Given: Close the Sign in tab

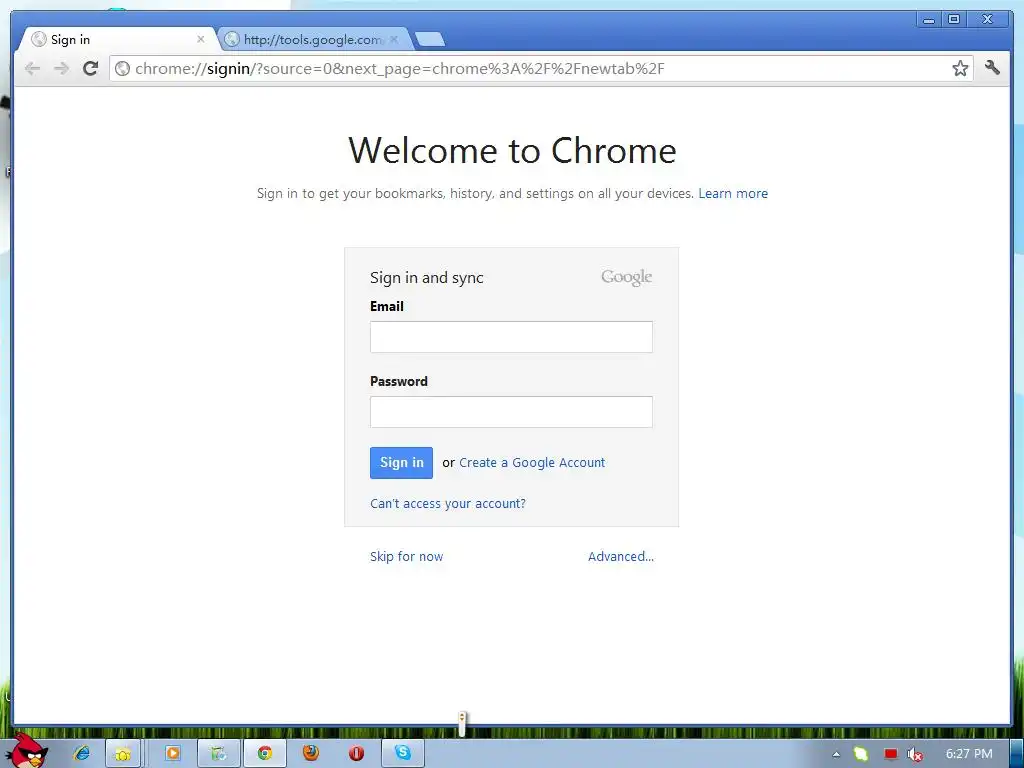Looking at the screenshot, I should pyautogui.click(x=200, y=39).
